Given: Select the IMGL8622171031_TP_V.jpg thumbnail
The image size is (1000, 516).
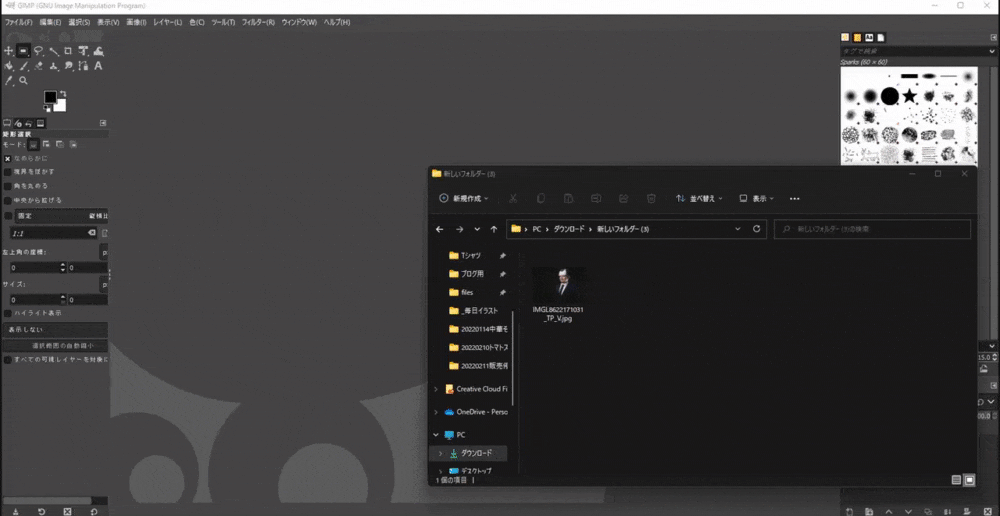Looking at the screenshot, I should [x=558, y=287].
